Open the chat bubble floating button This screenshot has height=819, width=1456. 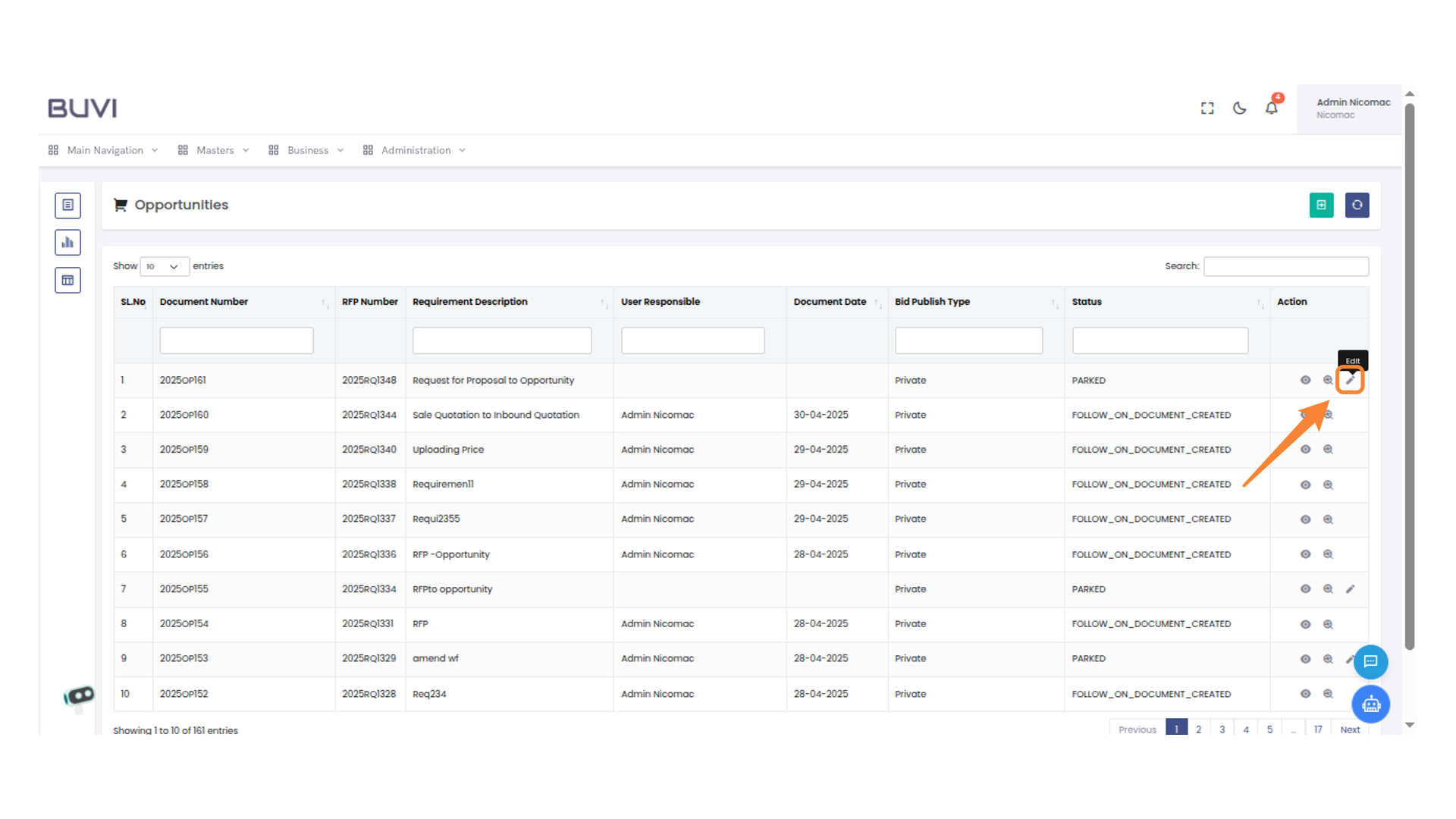coord(1370,661)
